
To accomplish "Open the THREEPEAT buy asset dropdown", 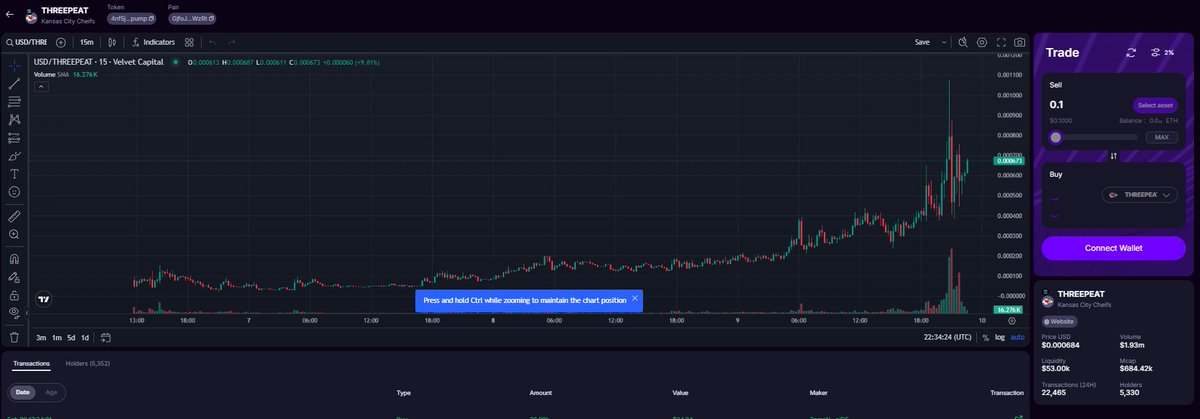I will click(1140, 194).
